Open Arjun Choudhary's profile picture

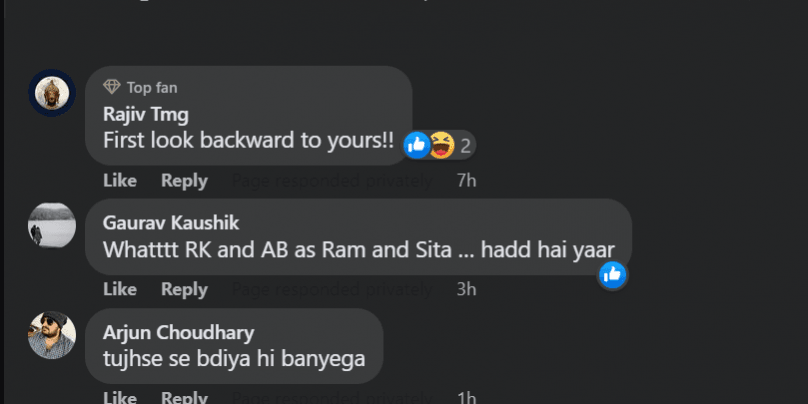coord(51,334)
